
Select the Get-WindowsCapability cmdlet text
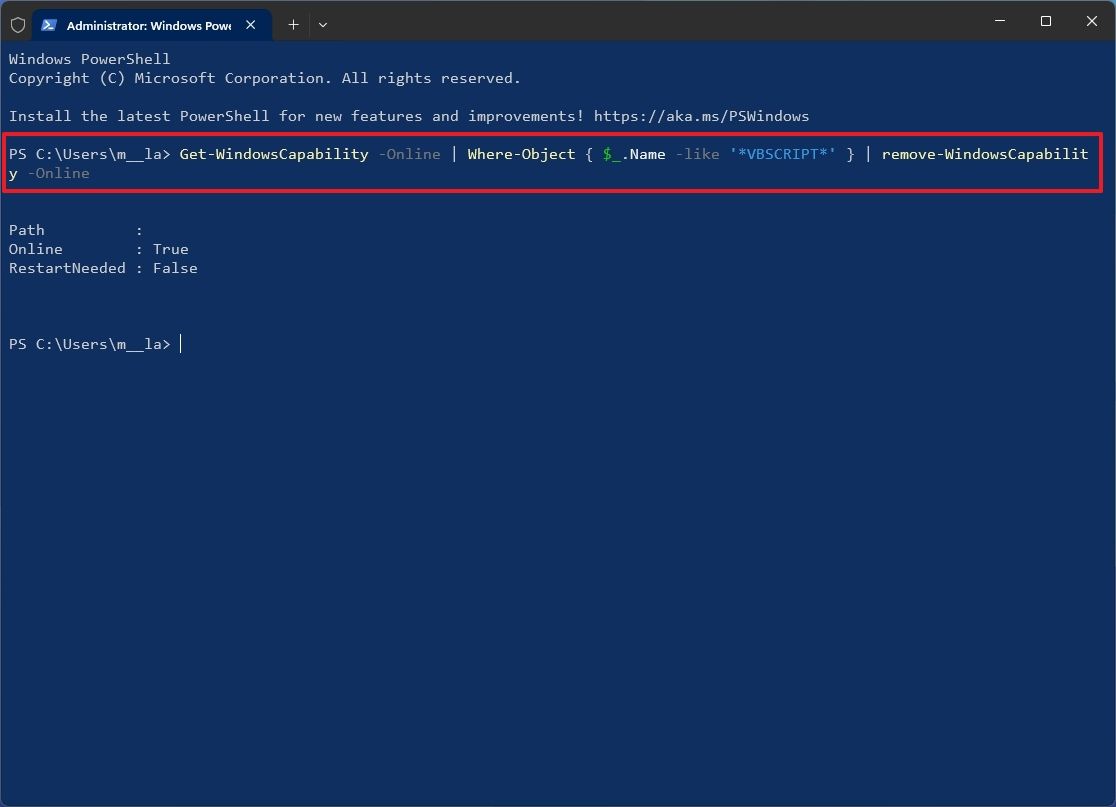pos(274,154)
